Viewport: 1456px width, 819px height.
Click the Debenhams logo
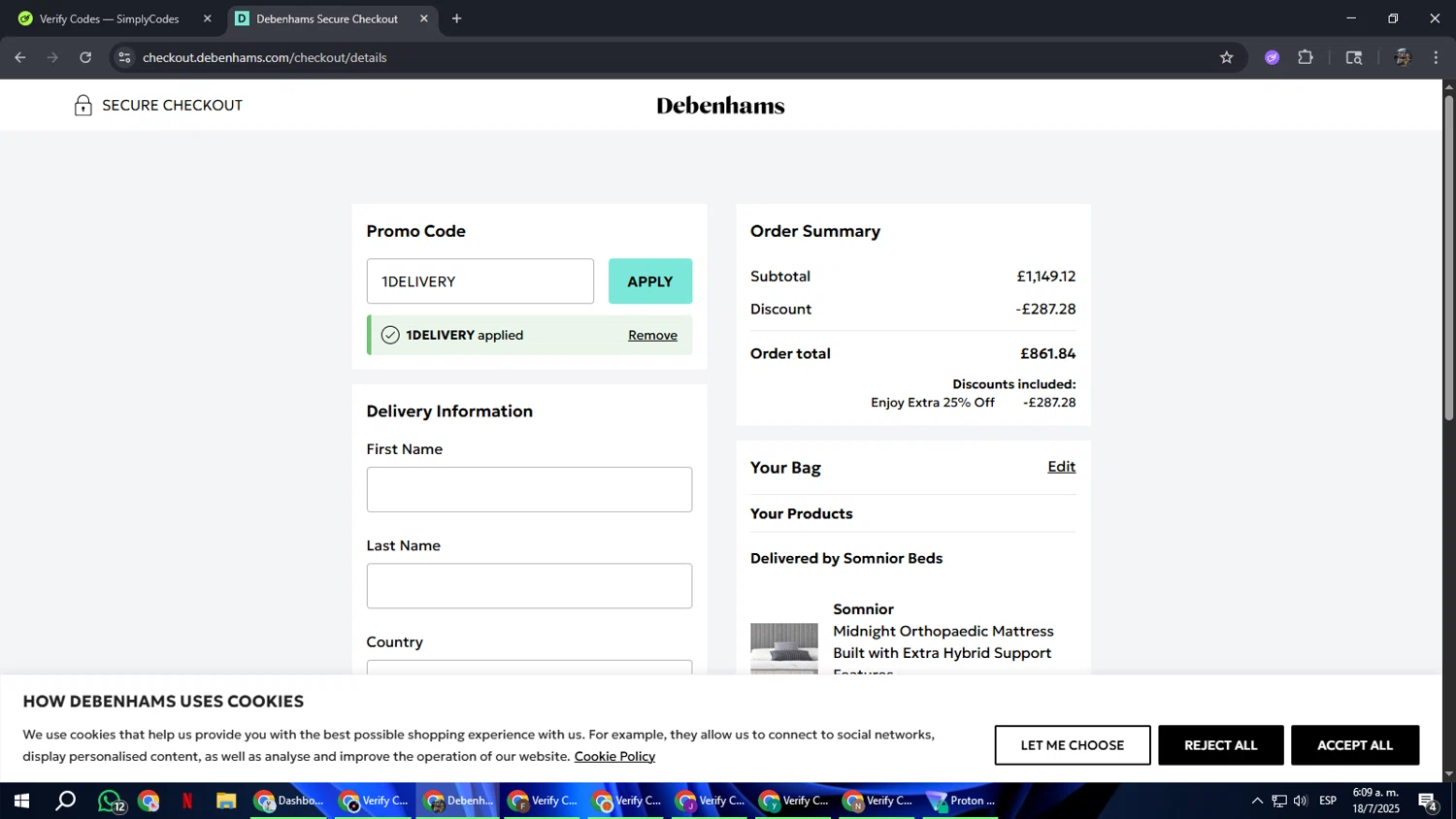[x=720, y=106]
